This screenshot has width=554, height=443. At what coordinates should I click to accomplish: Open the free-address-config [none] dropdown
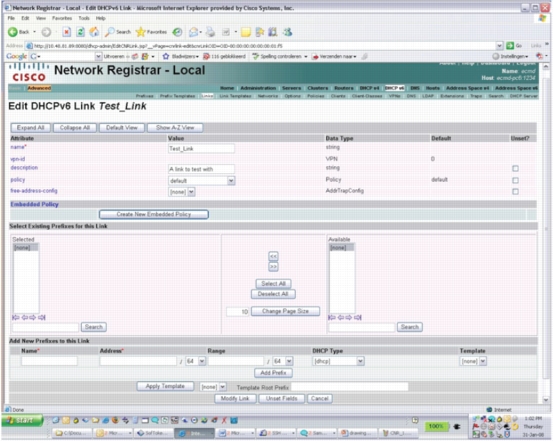191,193
